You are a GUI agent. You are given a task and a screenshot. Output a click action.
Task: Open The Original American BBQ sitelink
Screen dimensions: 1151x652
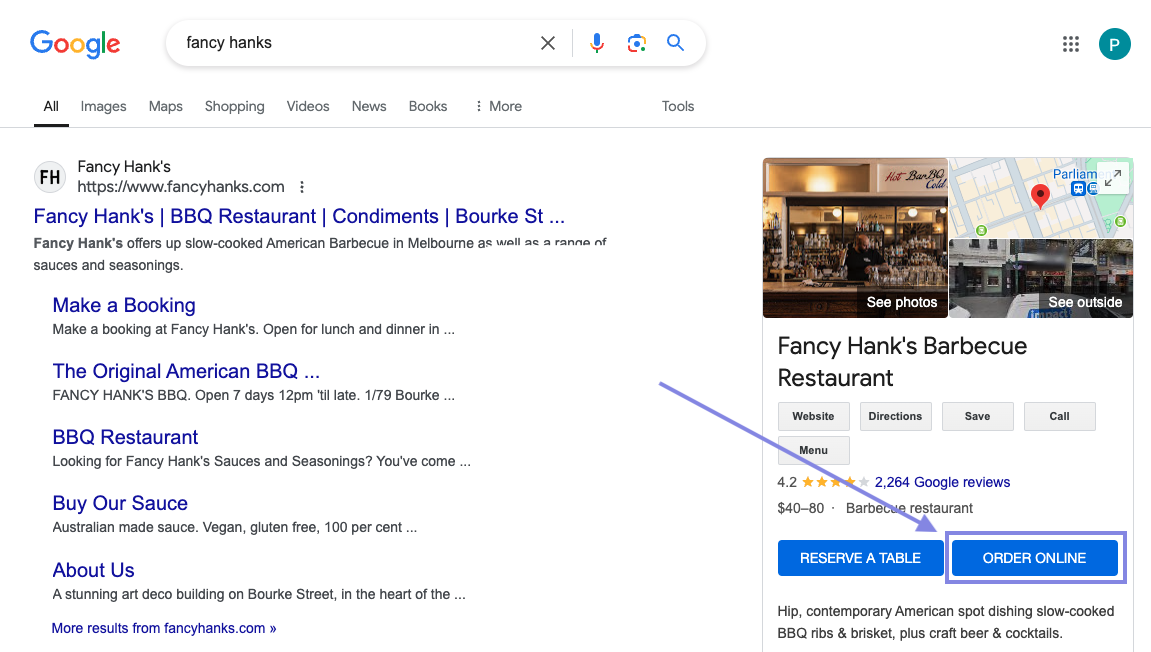[186, 372]
